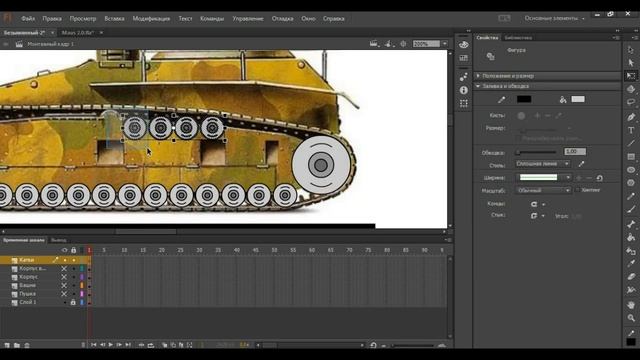Select the Hand tool
Viewport: 640px width, 360px height.
(631, 305)
